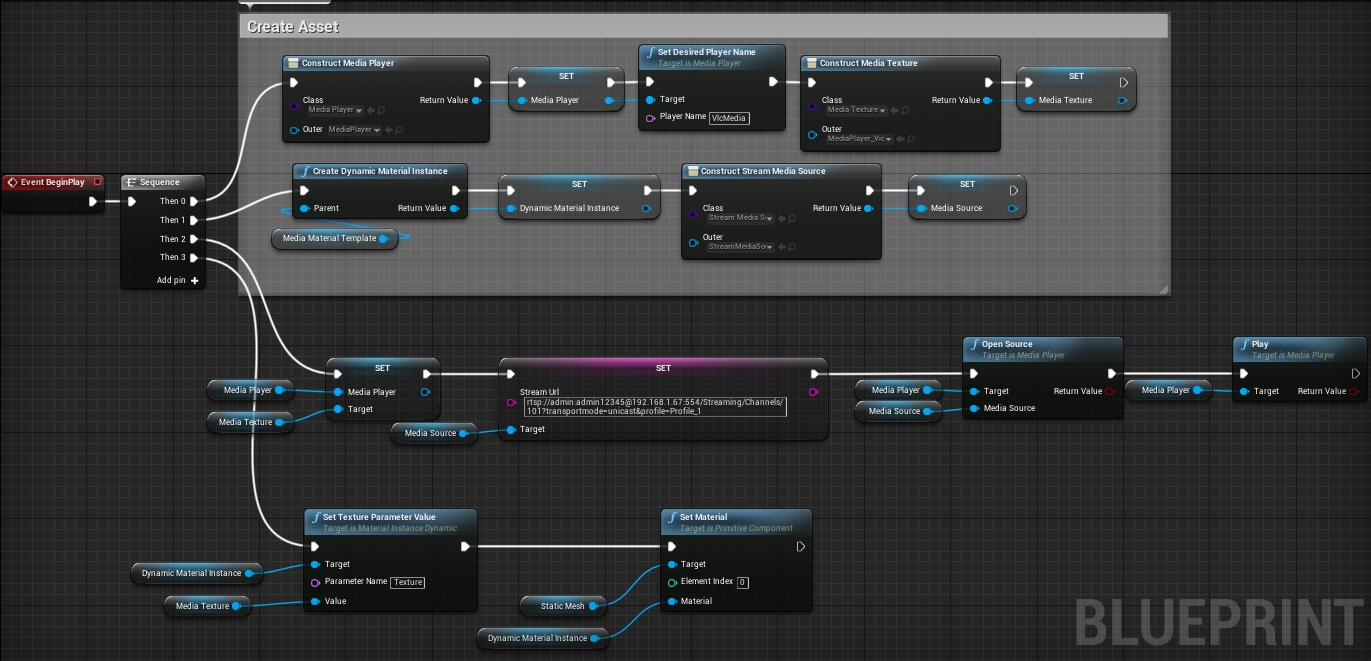Click the Player Name field showing VlcMedia
This screenshot has width=1371, height=661.
[x=728, y=118]
